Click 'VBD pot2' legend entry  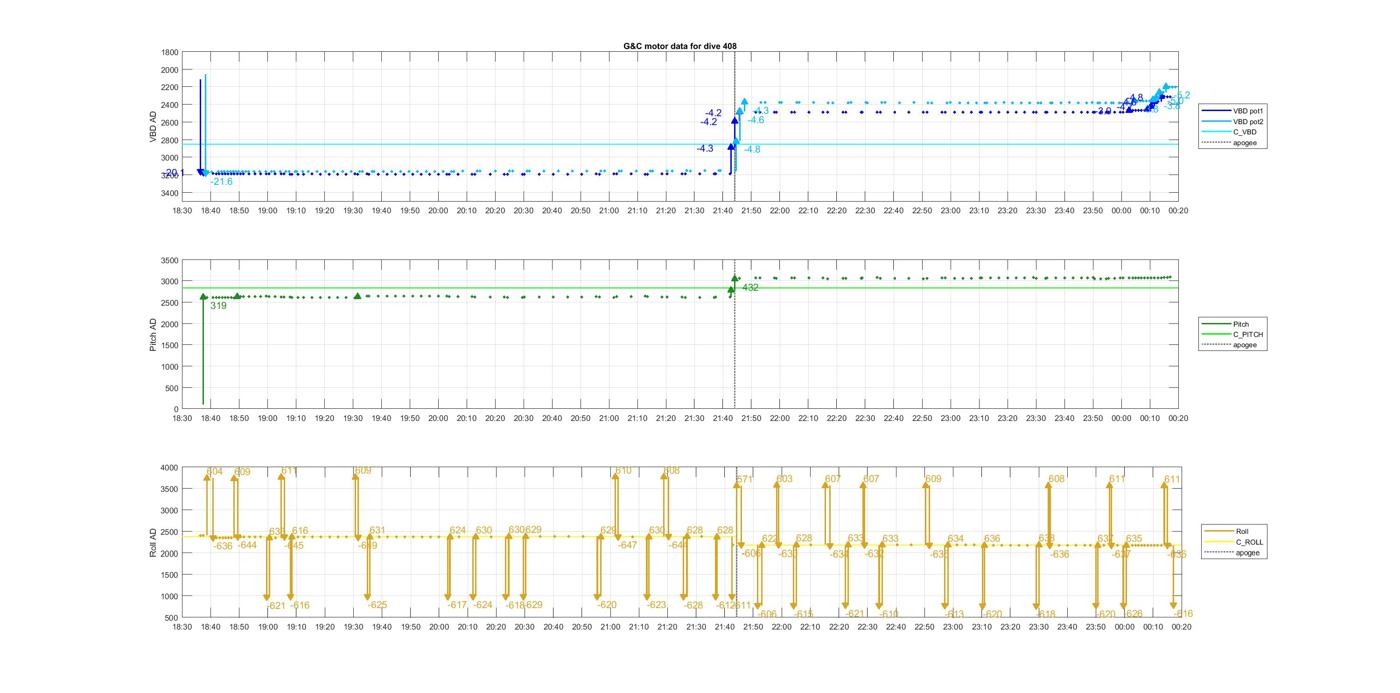(x=1249, y=121)
